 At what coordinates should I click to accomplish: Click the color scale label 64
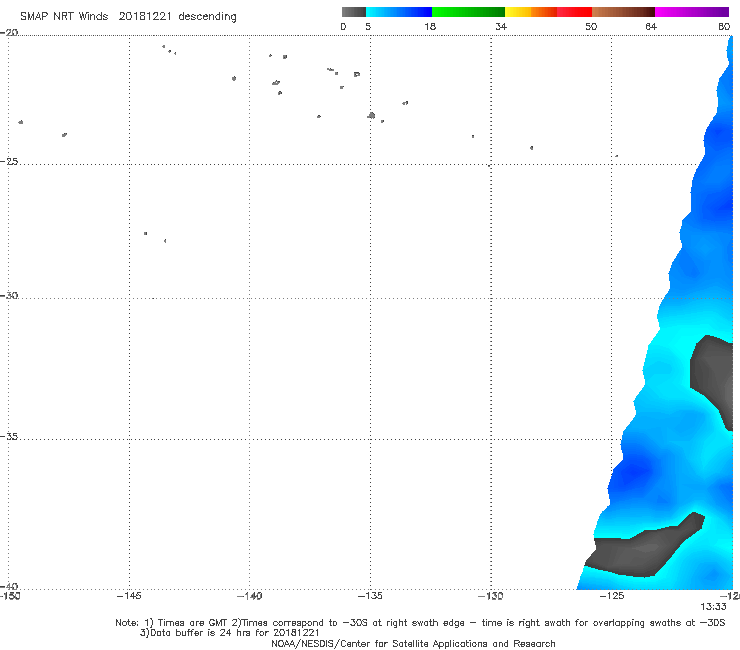(651, 27)
